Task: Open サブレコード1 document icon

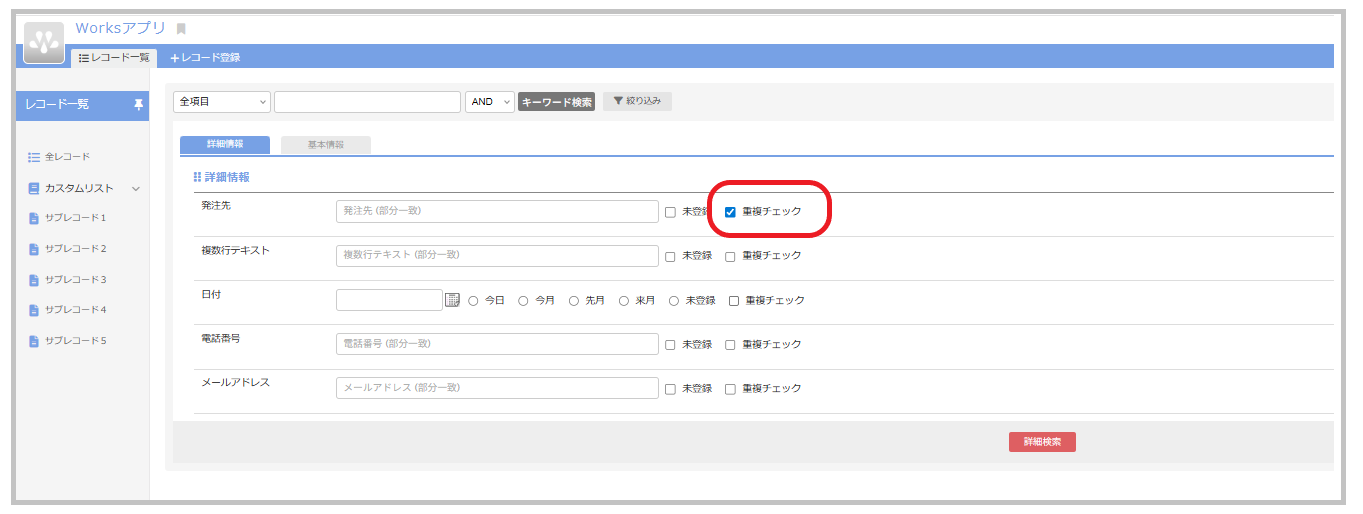Action: click(x=34, y=218)
